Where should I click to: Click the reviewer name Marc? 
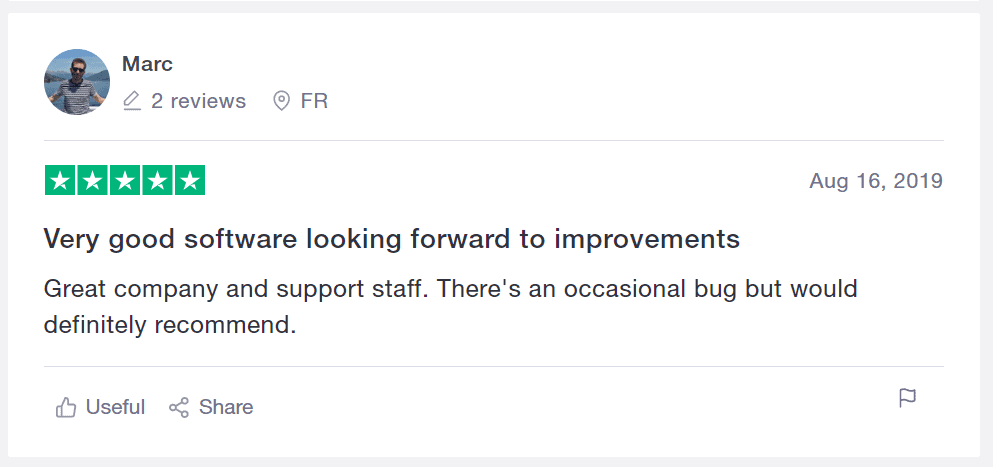point(147,64)
